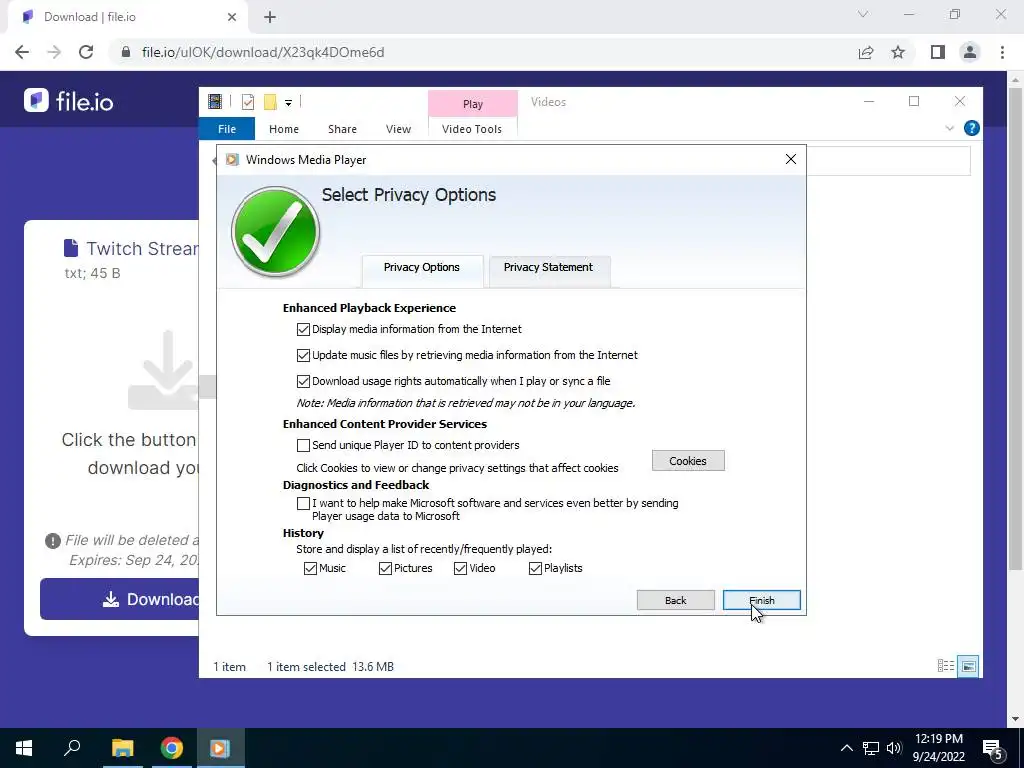Open Chrome profile avatar
1024x768 pixels.
[970, 52]
